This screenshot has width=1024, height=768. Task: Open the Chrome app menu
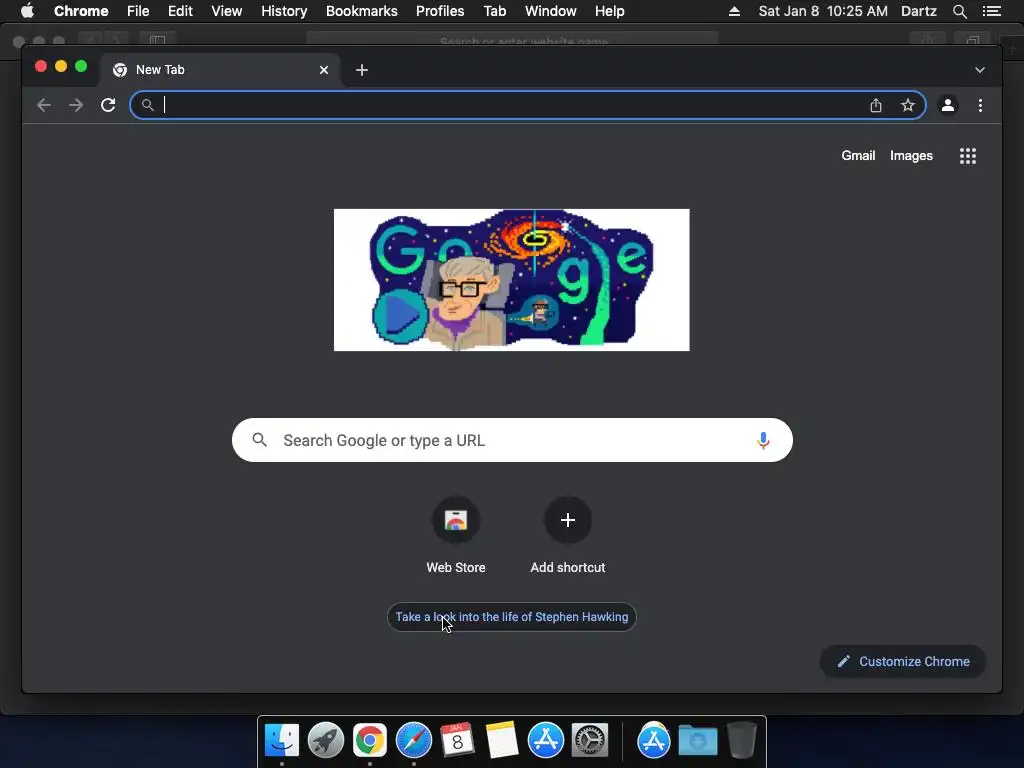[81, 11]
